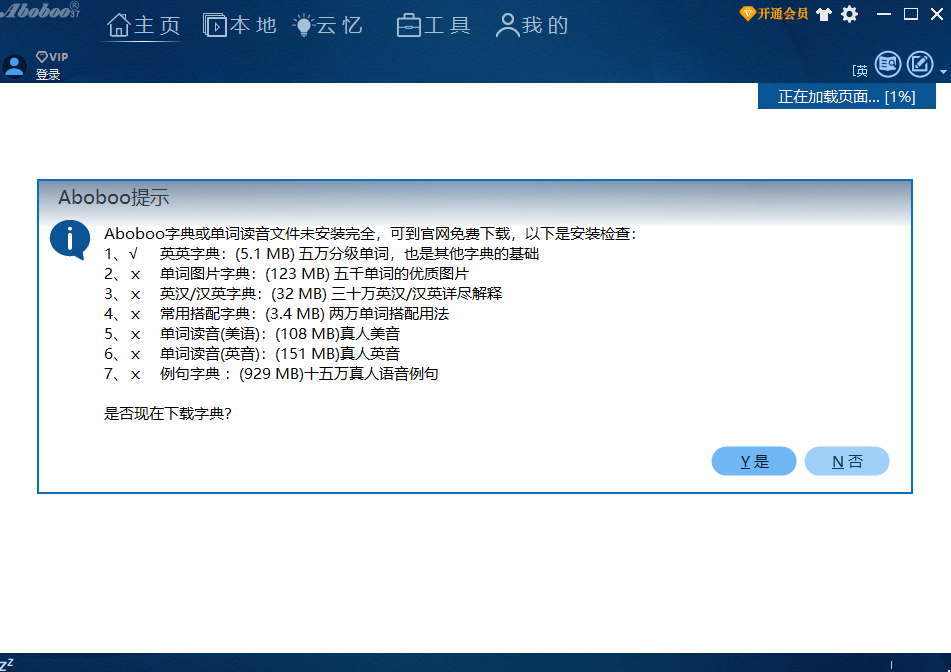The width and height of the screenshot is (951, 672).
Task: Select the 英汉/汉英字典 (32 MB) line
Action: click(x=303, y=294)
